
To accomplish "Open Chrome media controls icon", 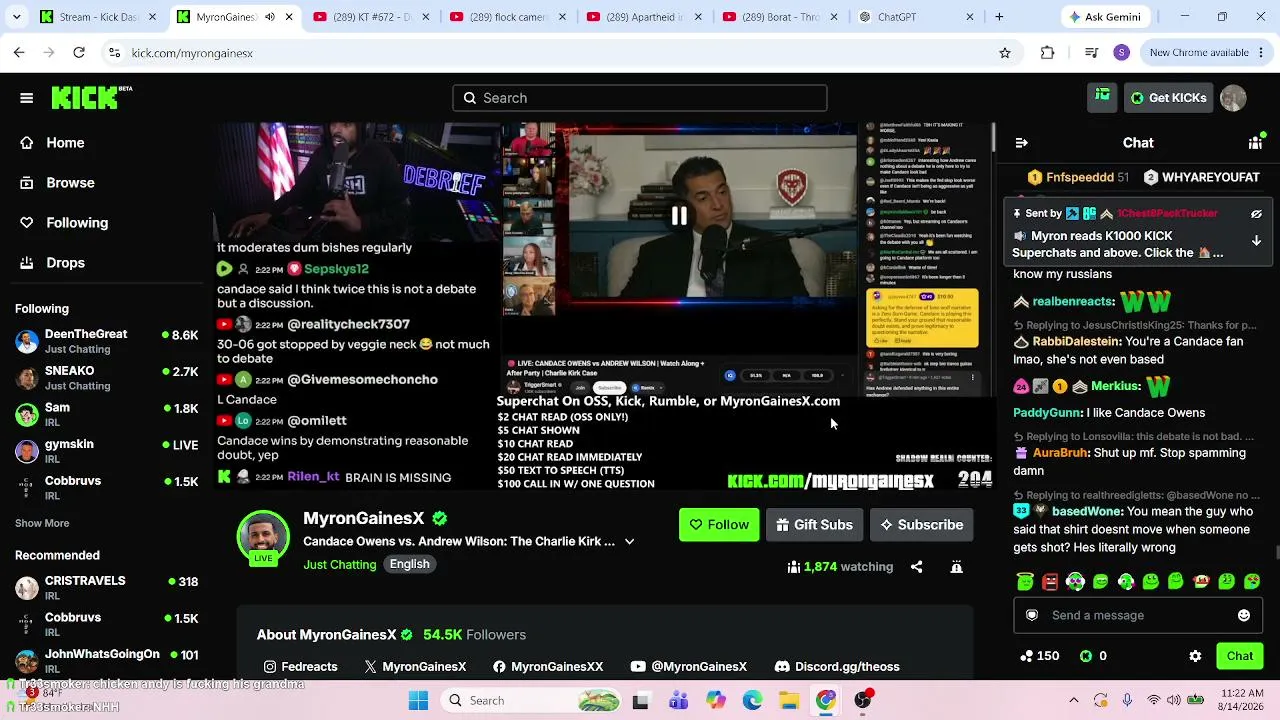I will pos(1091,53).
